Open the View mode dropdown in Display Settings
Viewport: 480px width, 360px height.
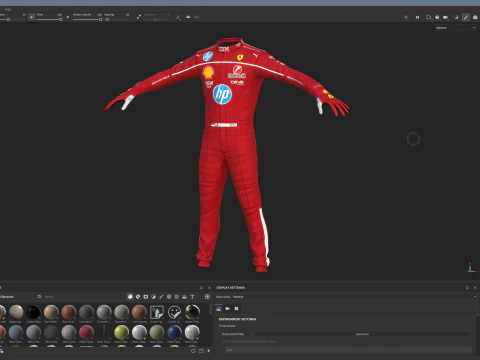pos(354,297)
